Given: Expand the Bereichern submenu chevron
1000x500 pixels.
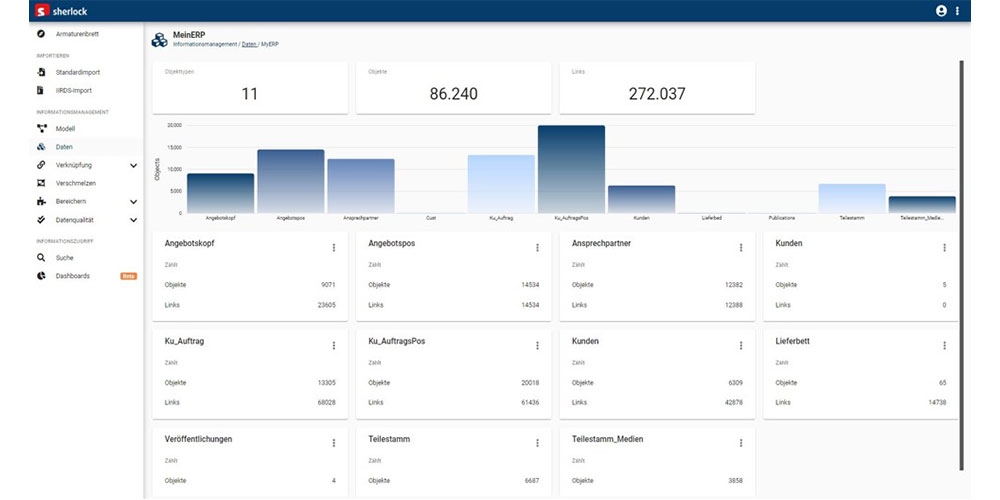Looking at the screenshot, I should click(133, 202).
